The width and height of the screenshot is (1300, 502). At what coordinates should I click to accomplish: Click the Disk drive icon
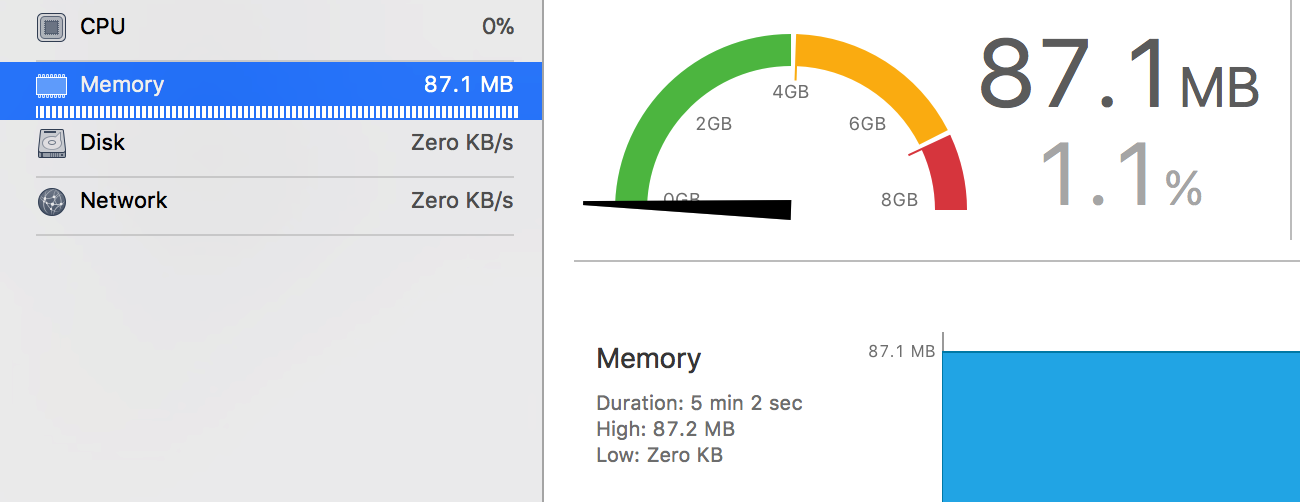(51, 143)
